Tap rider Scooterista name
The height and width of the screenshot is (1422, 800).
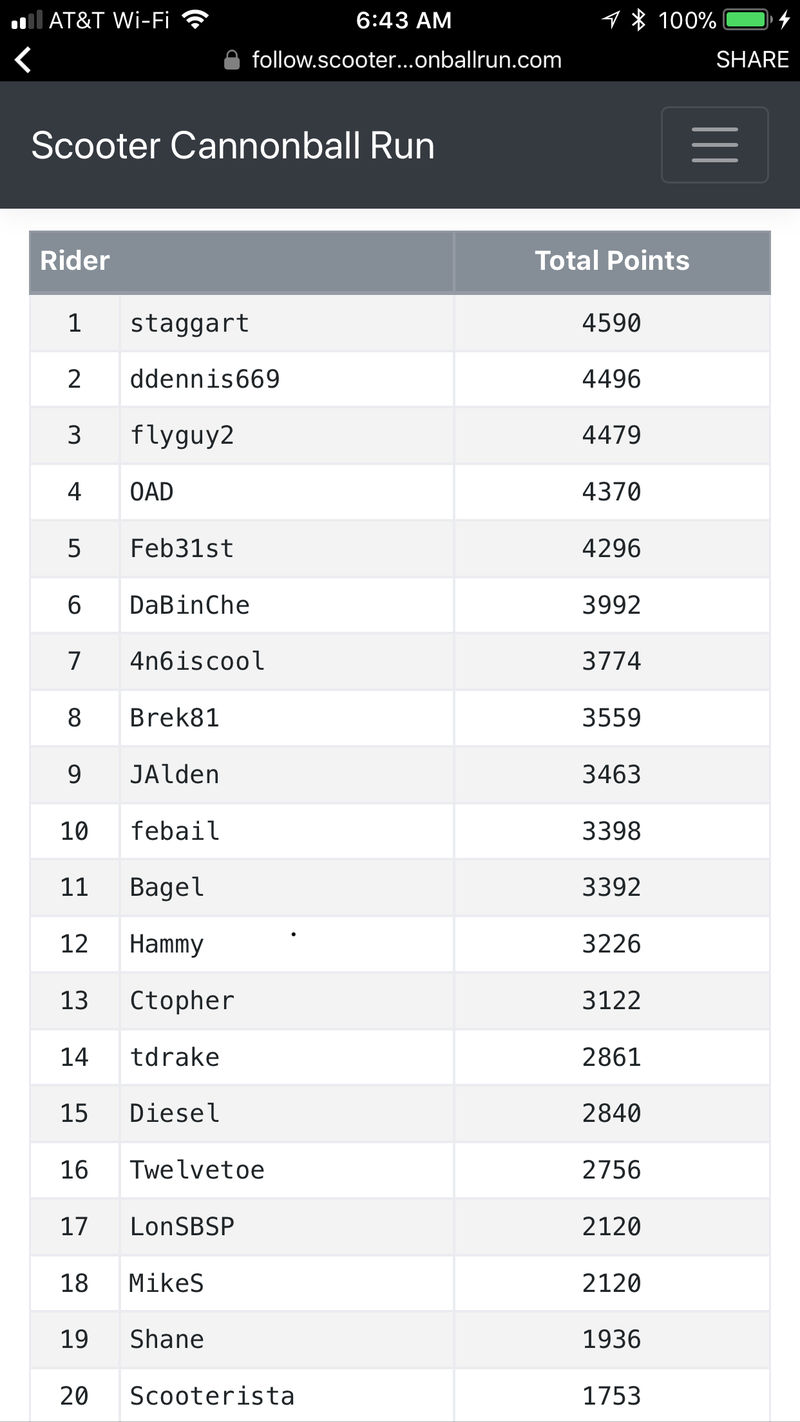point(212,1396)
